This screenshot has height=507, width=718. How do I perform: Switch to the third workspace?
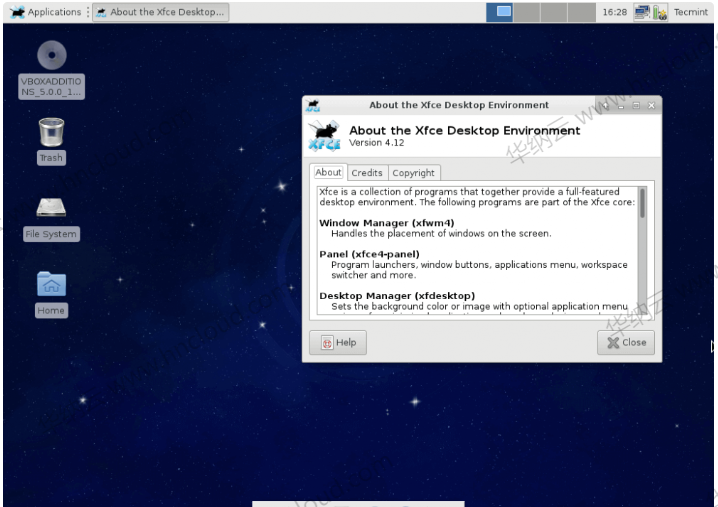tap(554, 12)
